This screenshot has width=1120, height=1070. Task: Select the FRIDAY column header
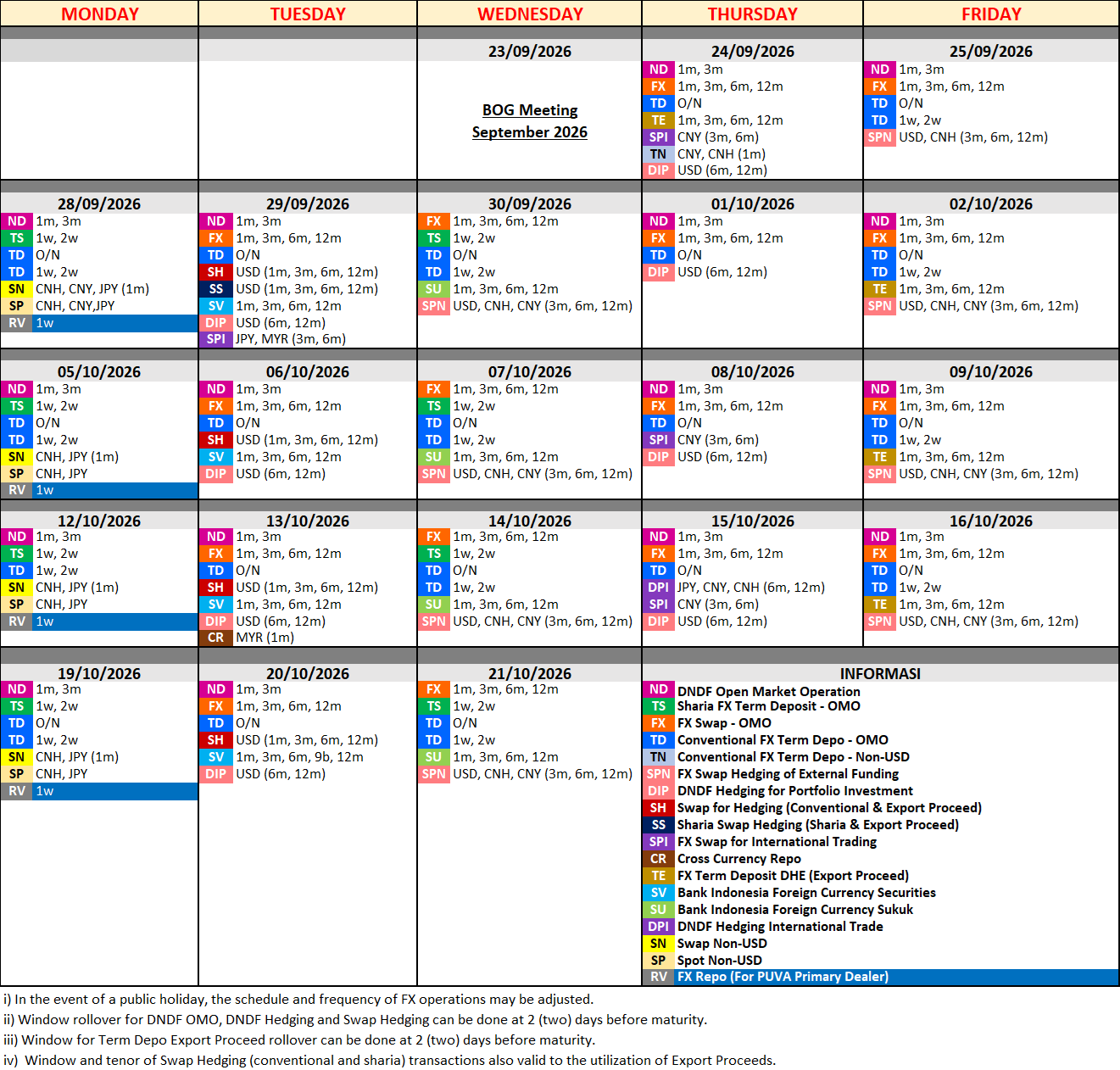(x=991, y=14)
